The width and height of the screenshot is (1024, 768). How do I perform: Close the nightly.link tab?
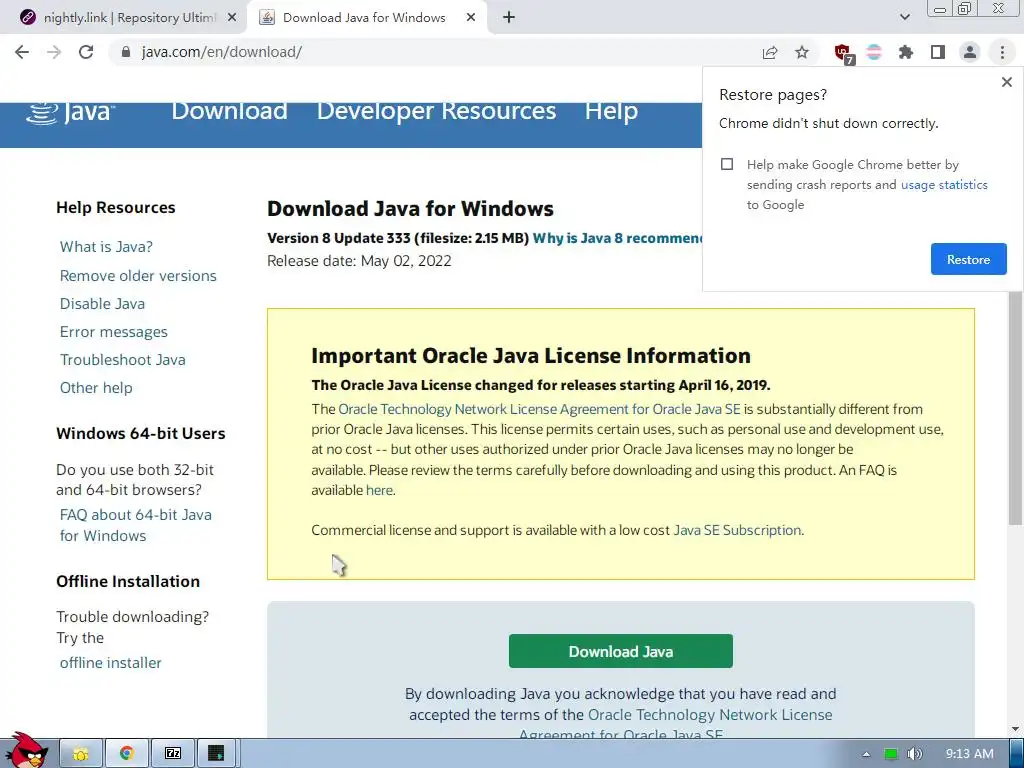[x=232, y=18]
